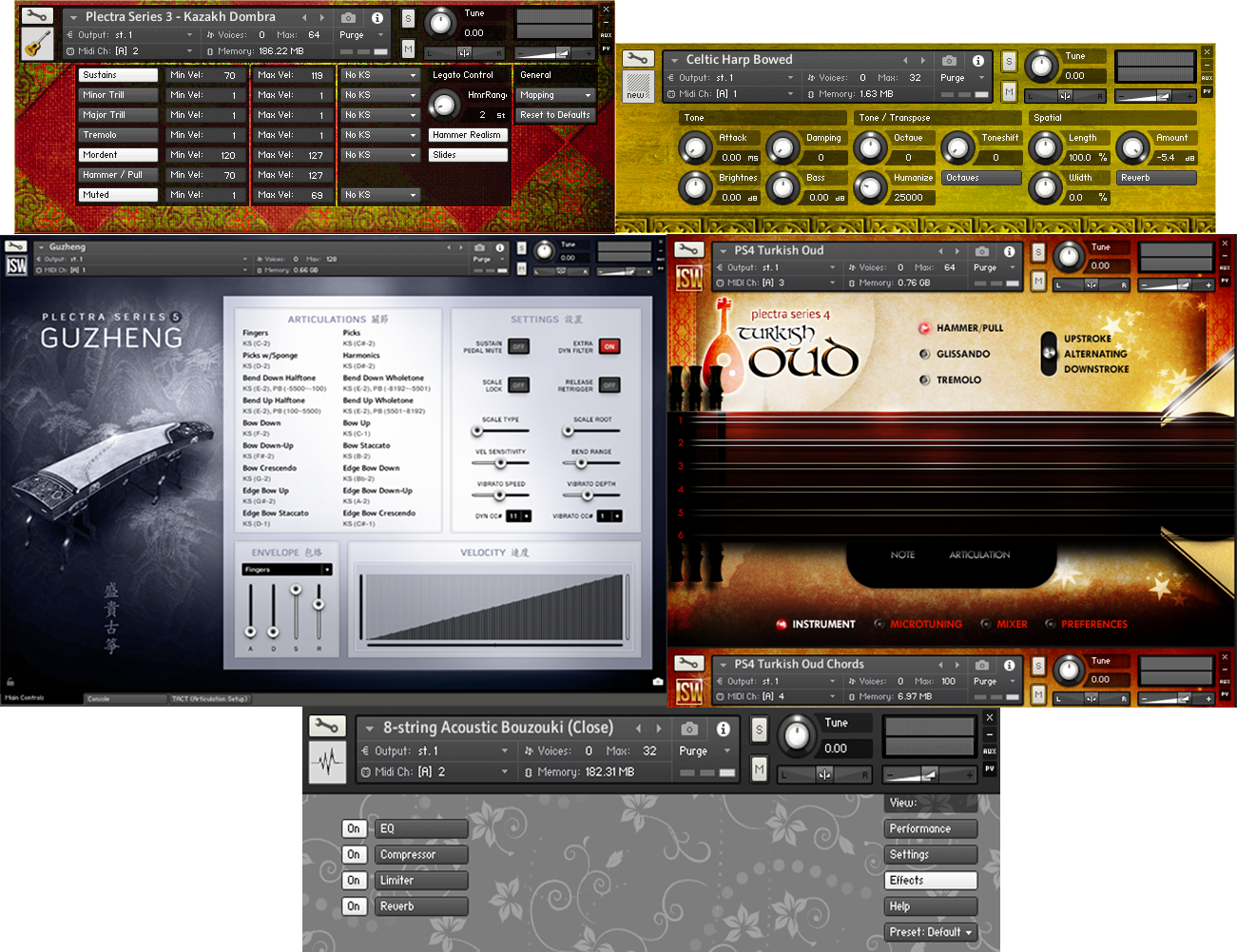Open the Performance view on the Bouzouki

(930, 828)
